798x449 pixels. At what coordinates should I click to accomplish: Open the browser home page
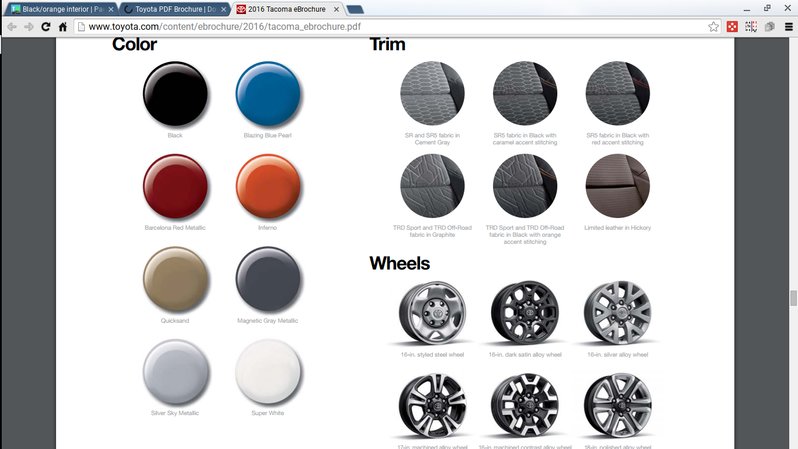click(63, 26)
